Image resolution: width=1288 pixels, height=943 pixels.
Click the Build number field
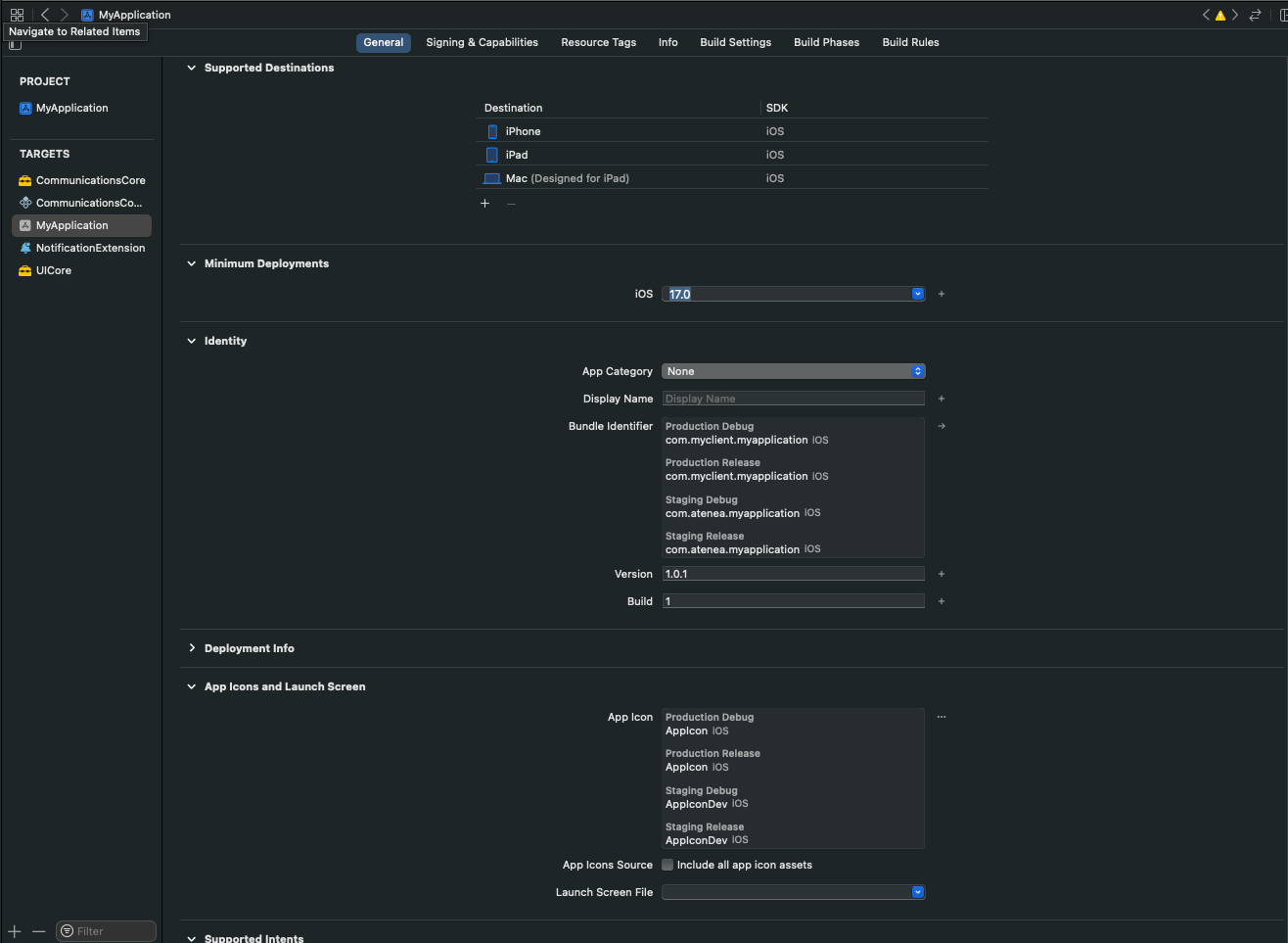[794, 601]
